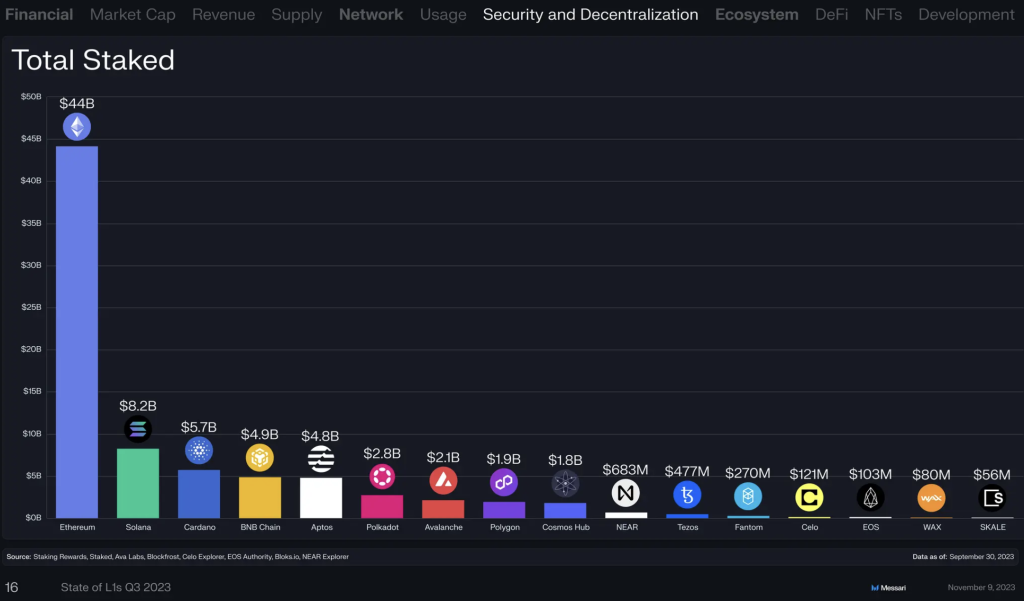Click the red Avalanche bar

click(443, 509)
